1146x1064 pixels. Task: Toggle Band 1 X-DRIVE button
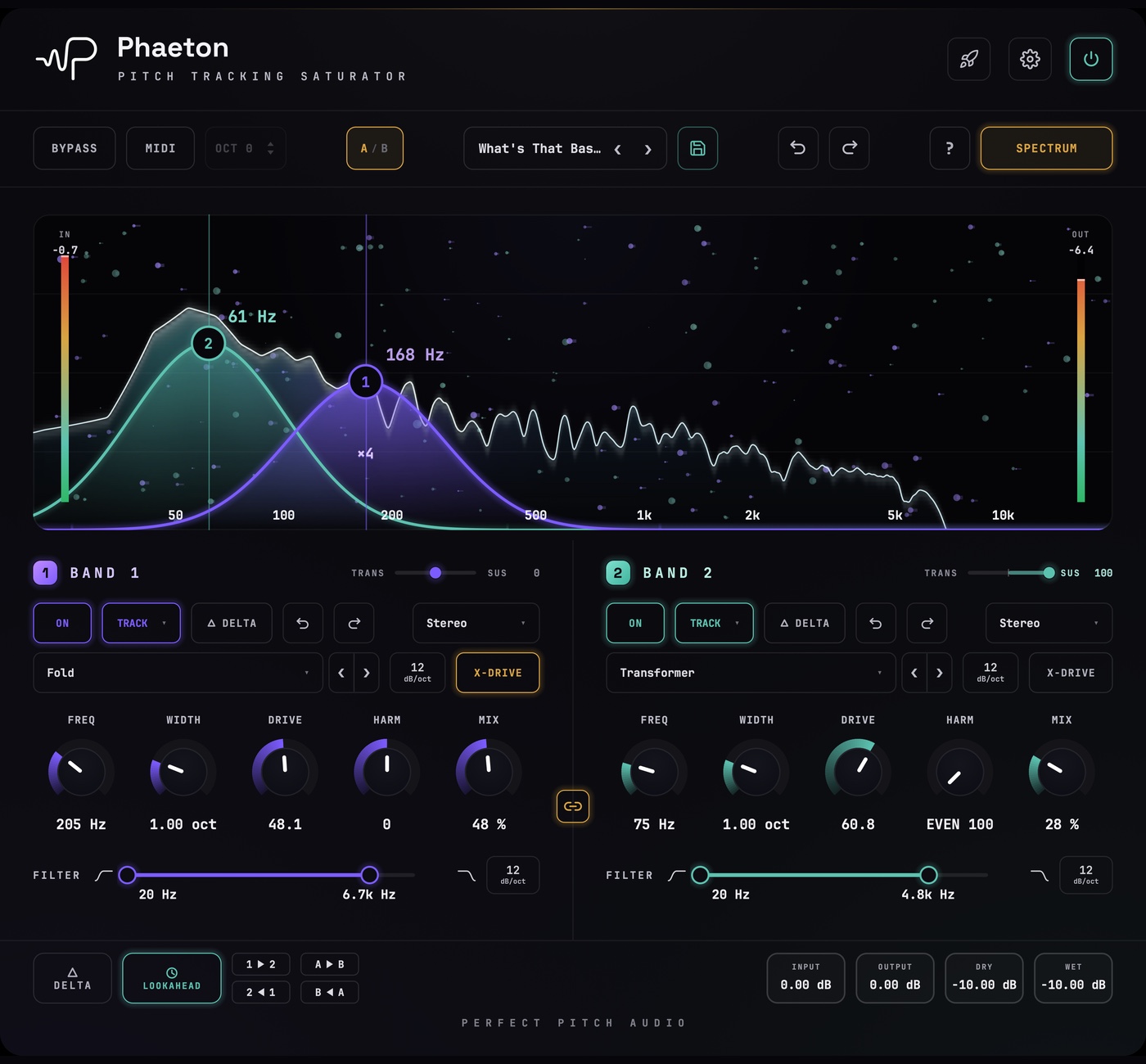(x=498, y=673)
